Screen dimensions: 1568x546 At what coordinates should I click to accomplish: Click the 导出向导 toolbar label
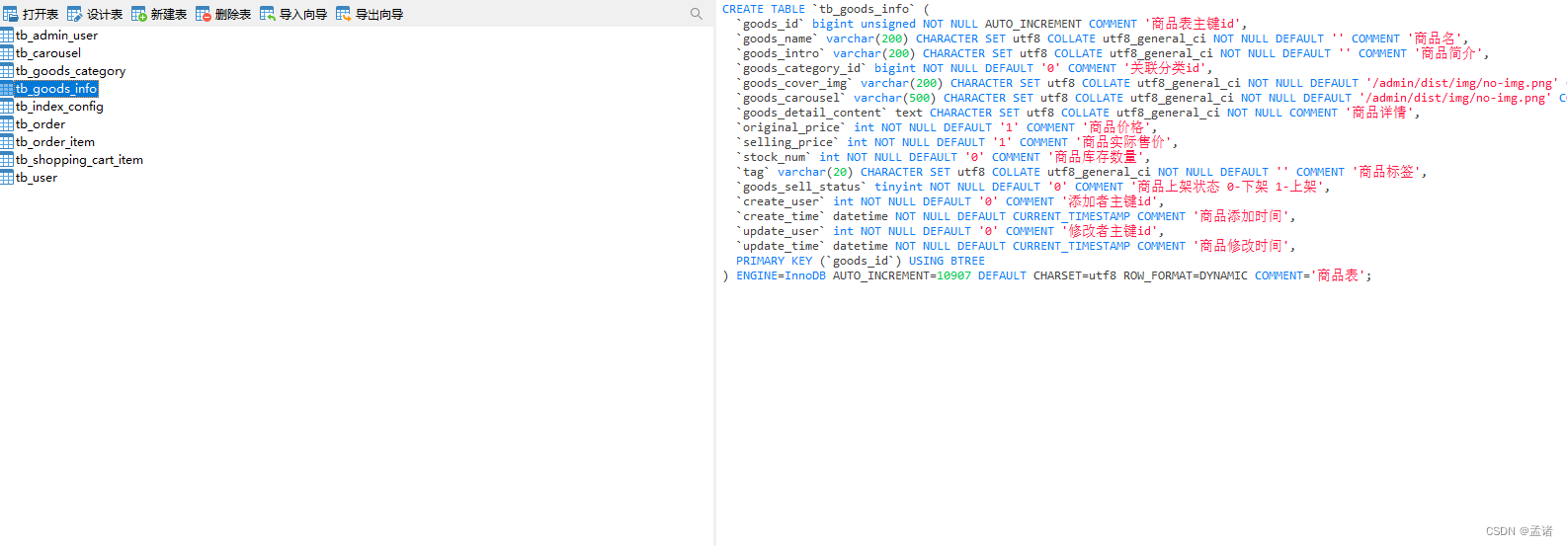coord(379,14)
